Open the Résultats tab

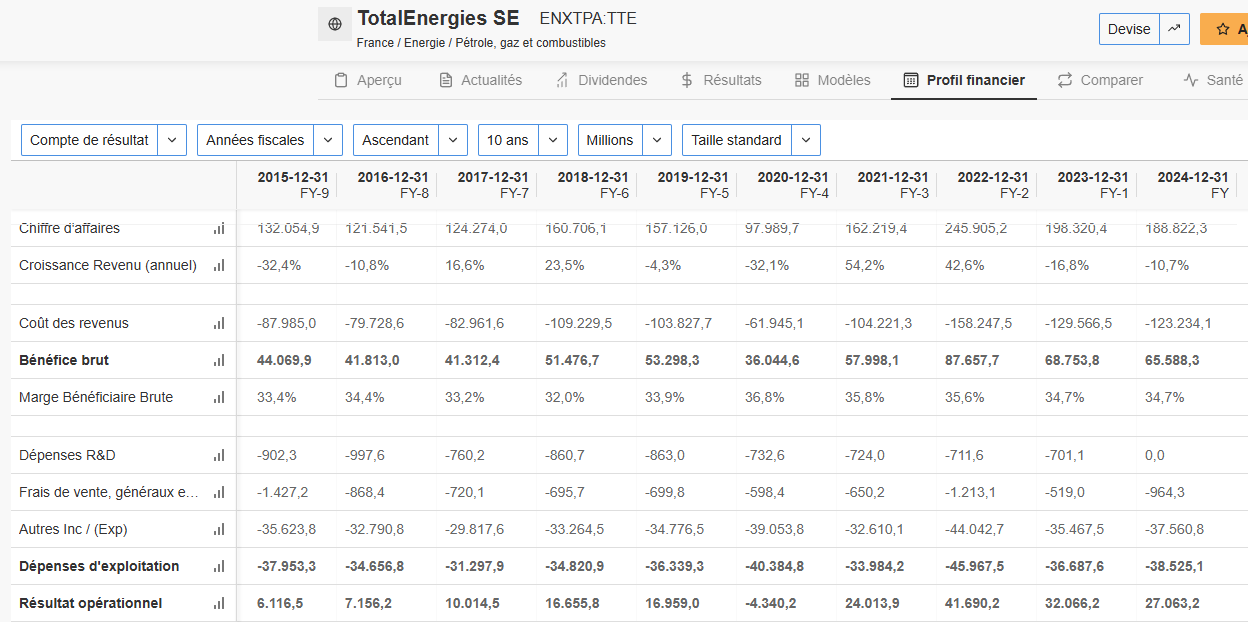(x=720, y=80)
